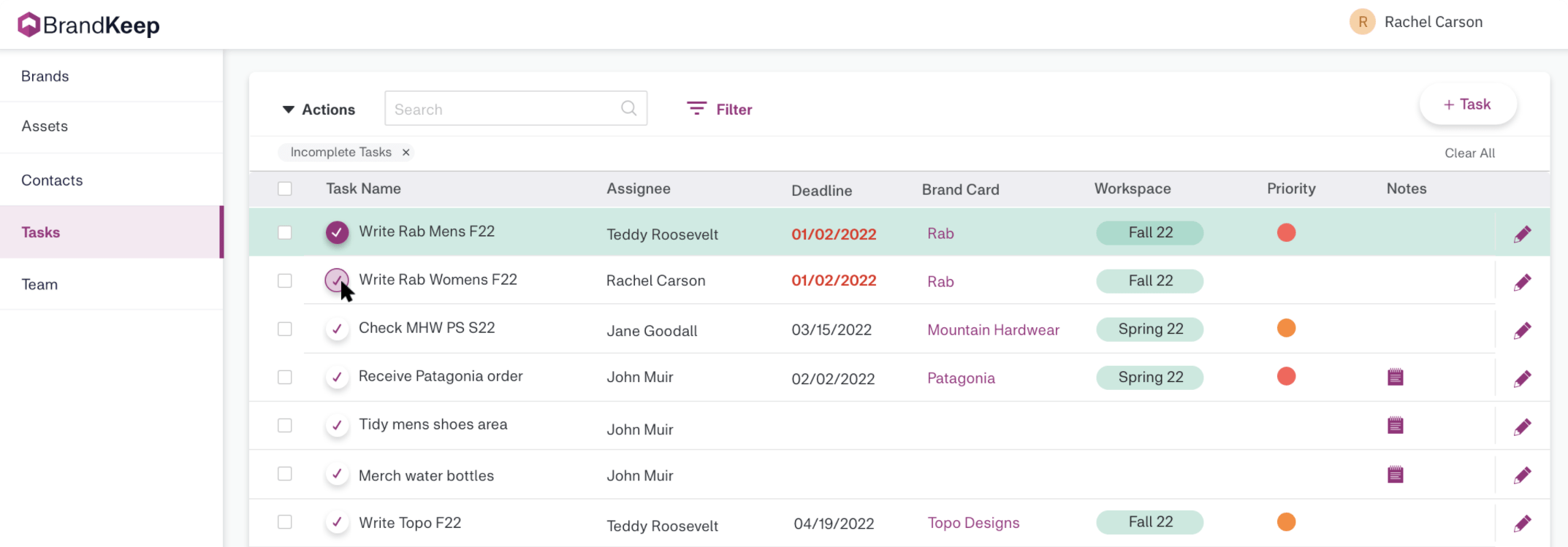Viewport: 1568px width, 547px height.
Task: Mark Merch water bottles complete
Action: [x=337, y=474]
